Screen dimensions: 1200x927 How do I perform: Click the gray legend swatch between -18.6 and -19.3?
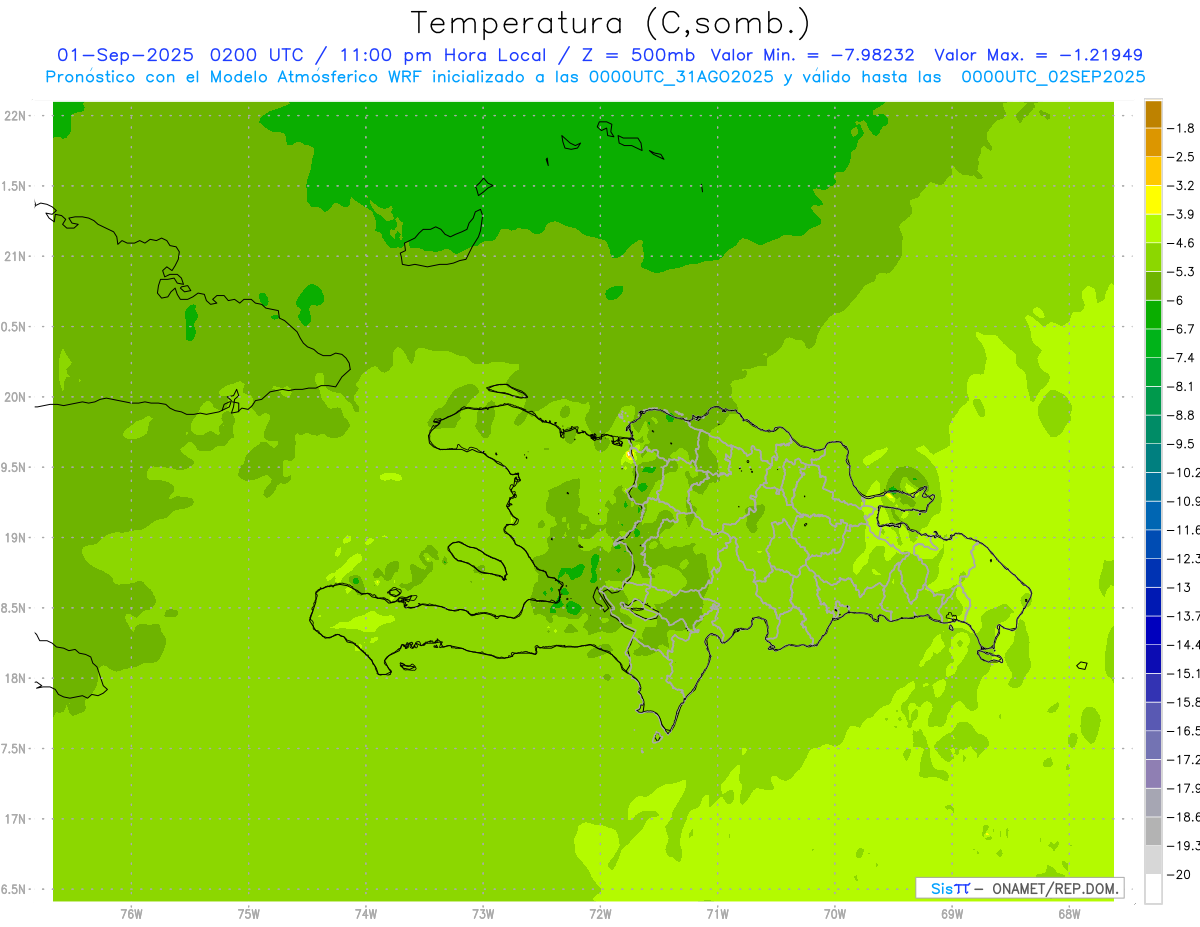click(1153, 832)
